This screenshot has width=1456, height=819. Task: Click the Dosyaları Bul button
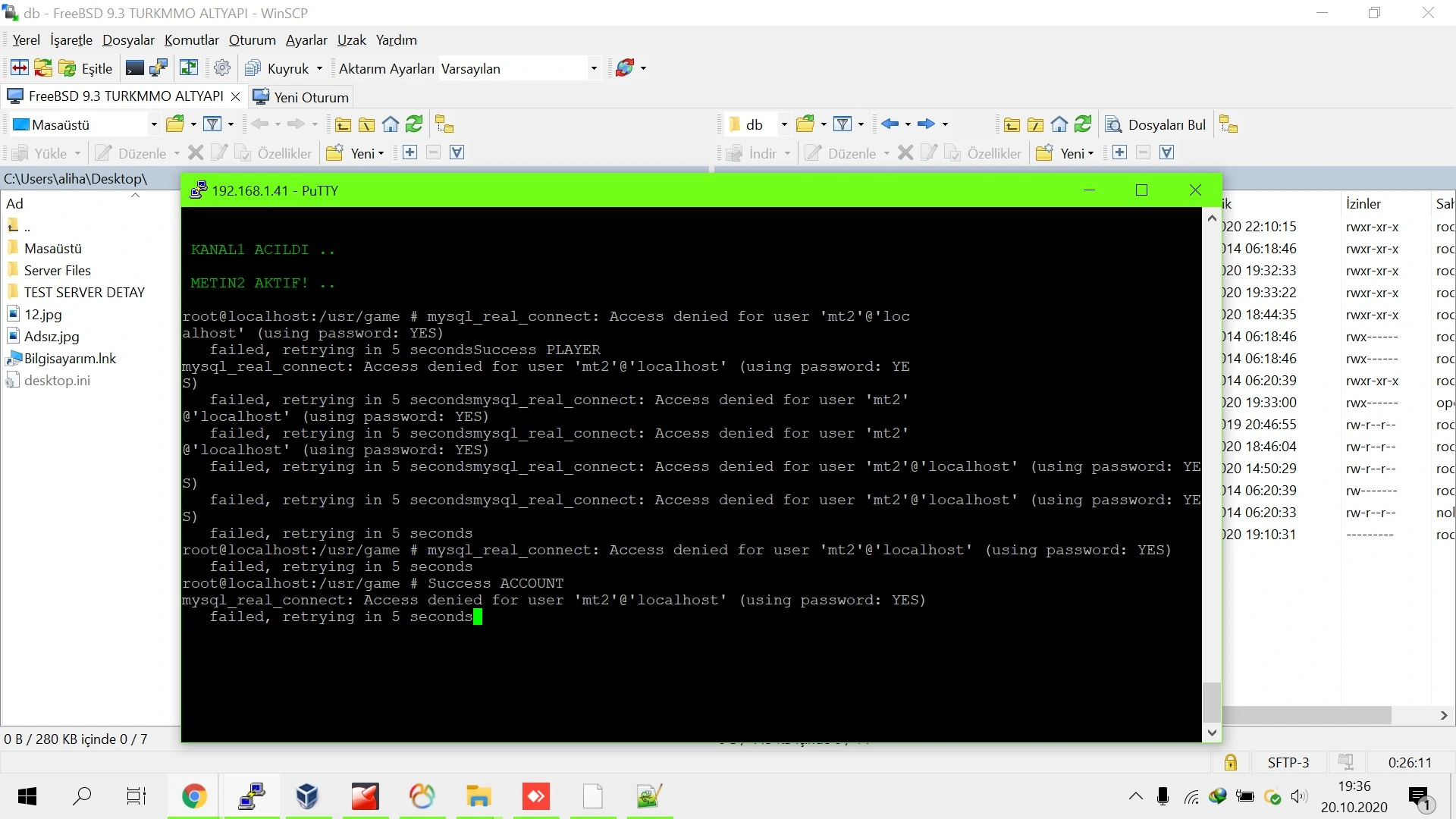1156,124
